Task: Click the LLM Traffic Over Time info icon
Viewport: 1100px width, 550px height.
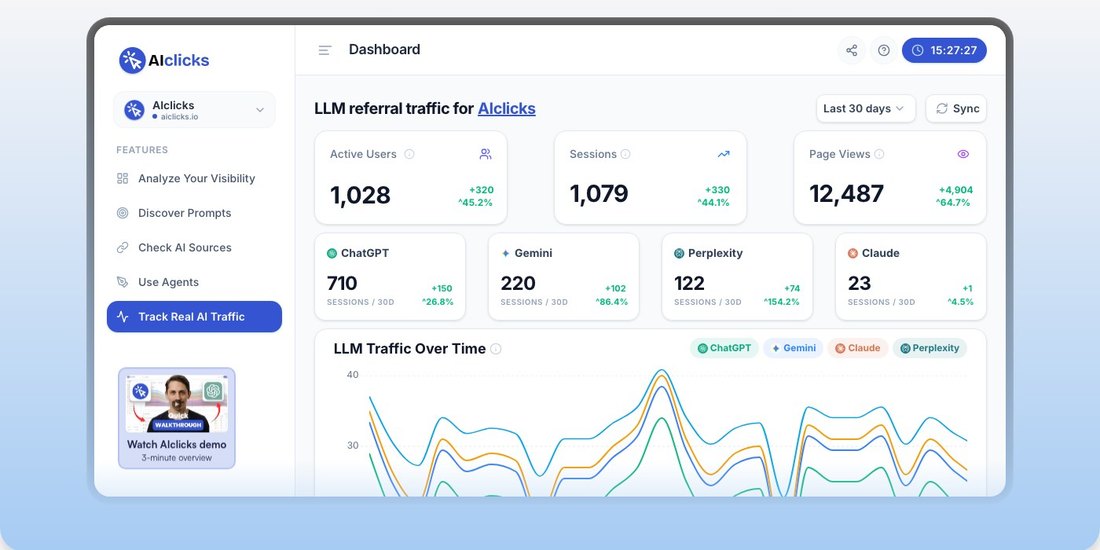Action: (496, 349)
